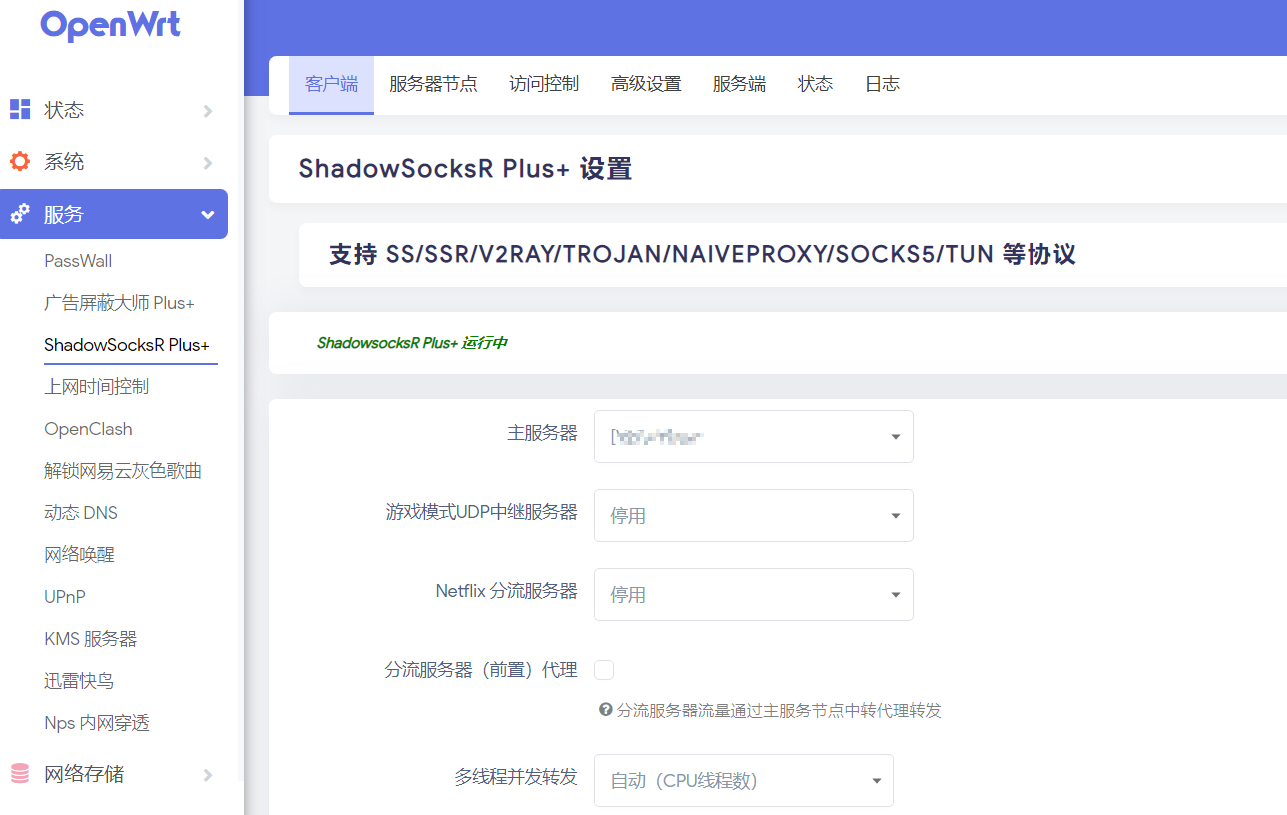
Task: Switch to the 日志 tab
Action: (882, 84)
